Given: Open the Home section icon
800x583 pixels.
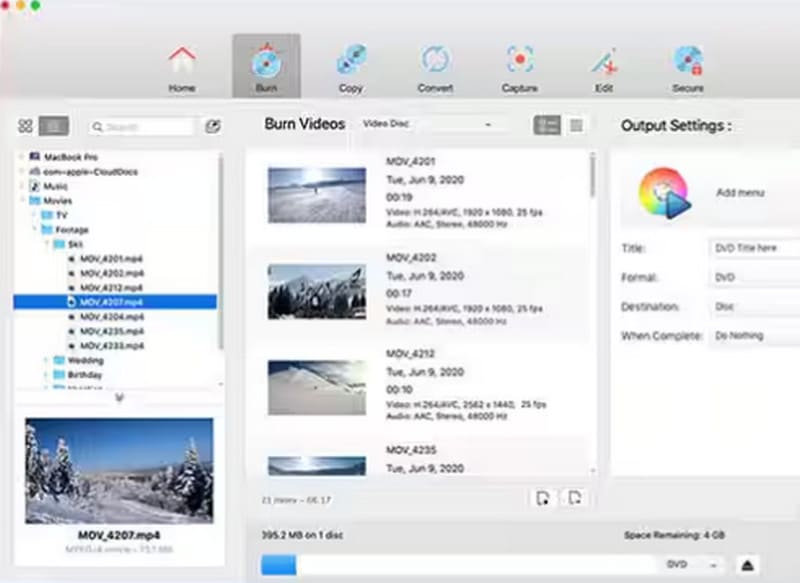Looking at the screenshot, I should pyautogui.click(x=181, y=66).
